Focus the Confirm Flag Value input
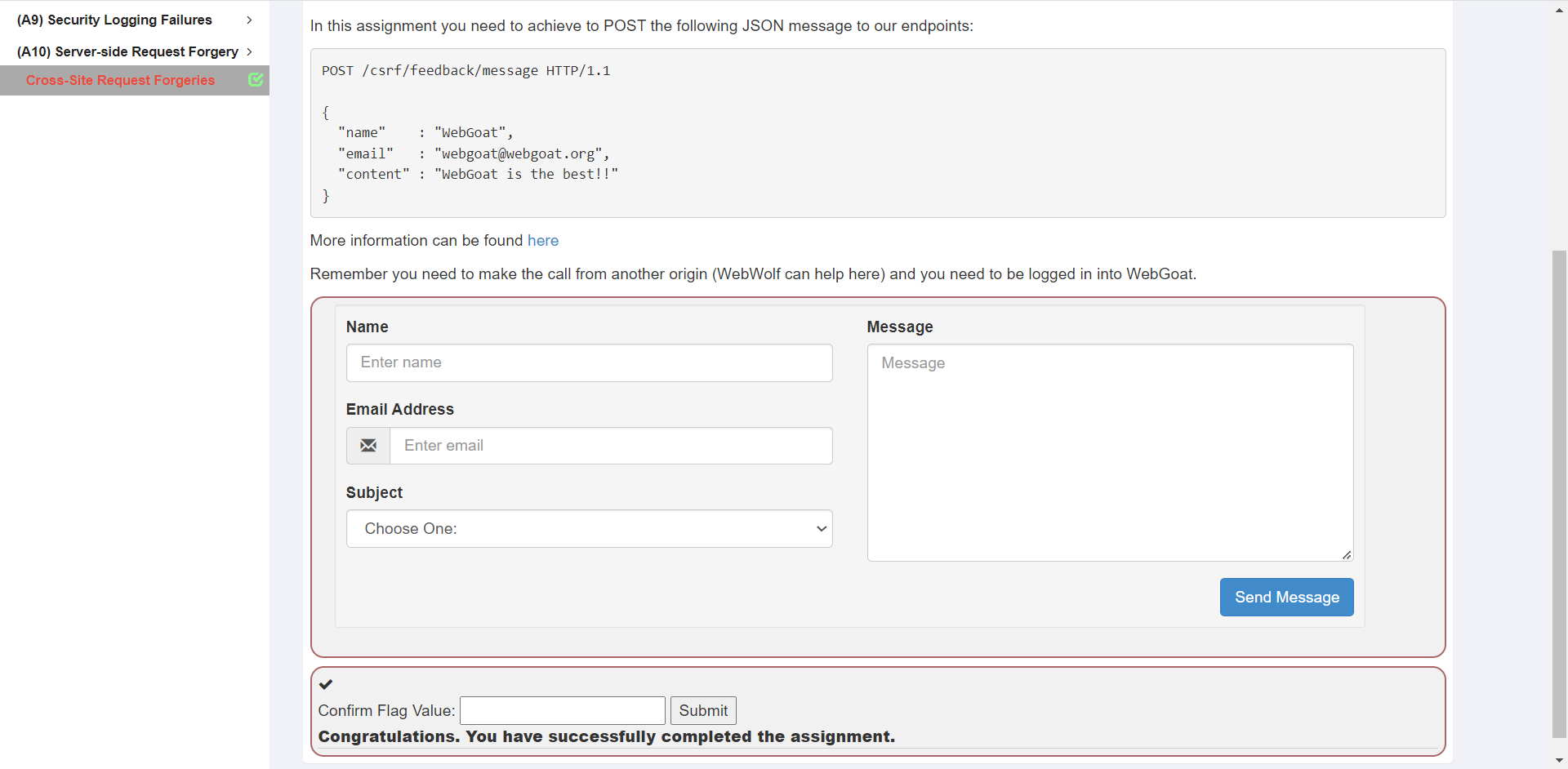The width and height of the screenshot is (1568, 769). [563, 711]
